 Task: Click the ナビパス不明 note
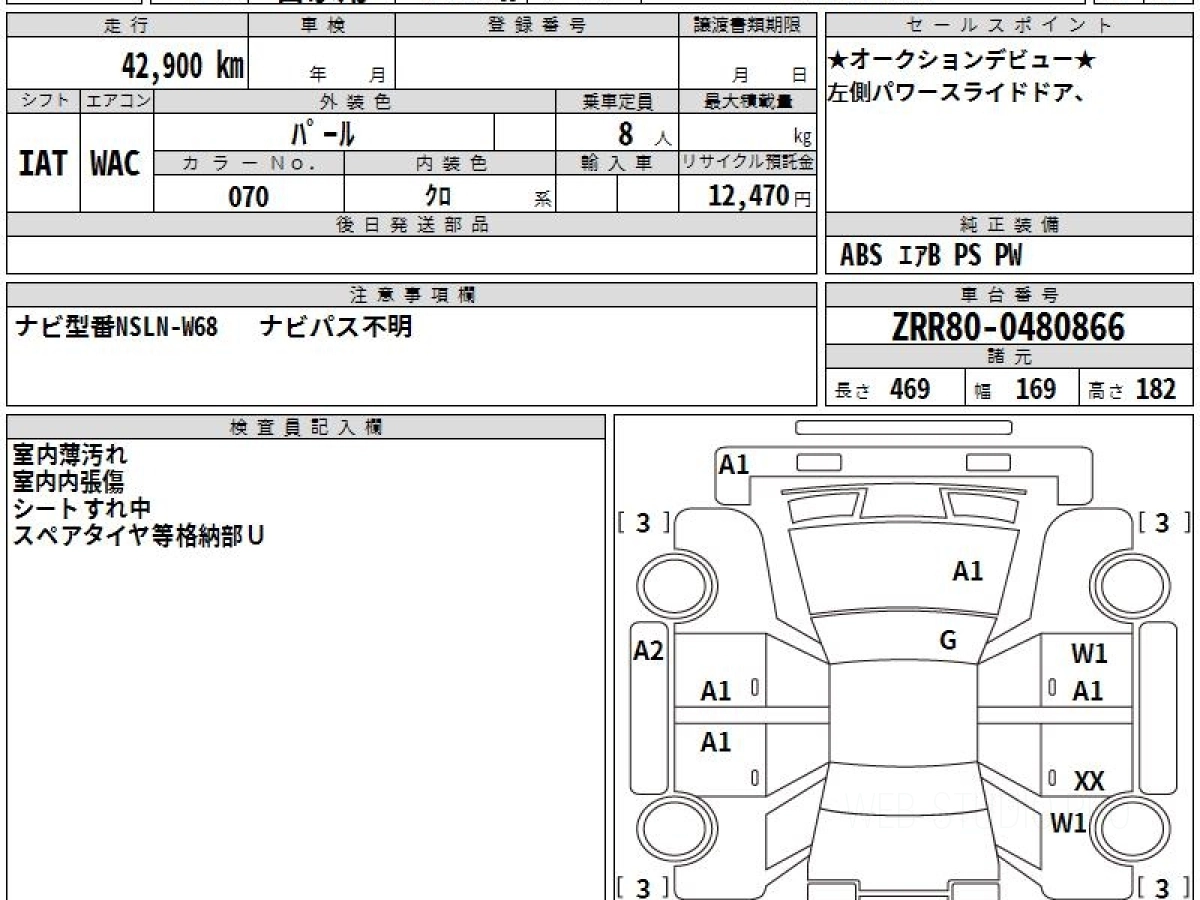pyautogui.click(x=335, y=327)
